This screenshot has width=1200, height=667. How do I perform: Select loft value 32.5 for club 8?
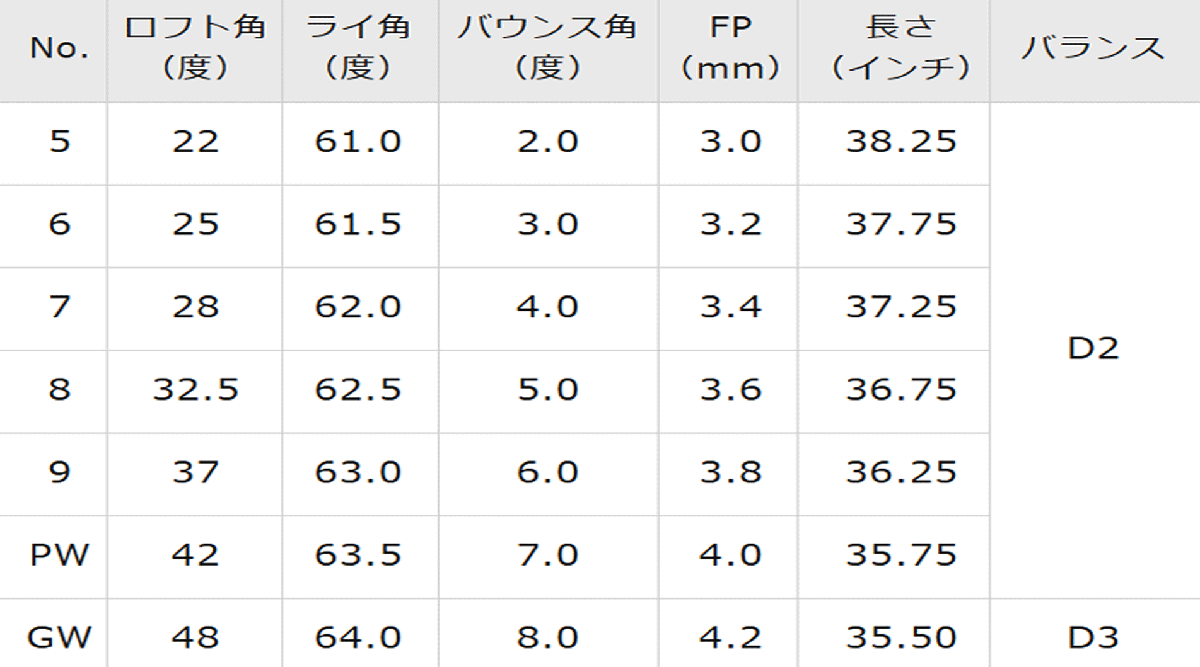pyautogui.click(x=195, y=389)
